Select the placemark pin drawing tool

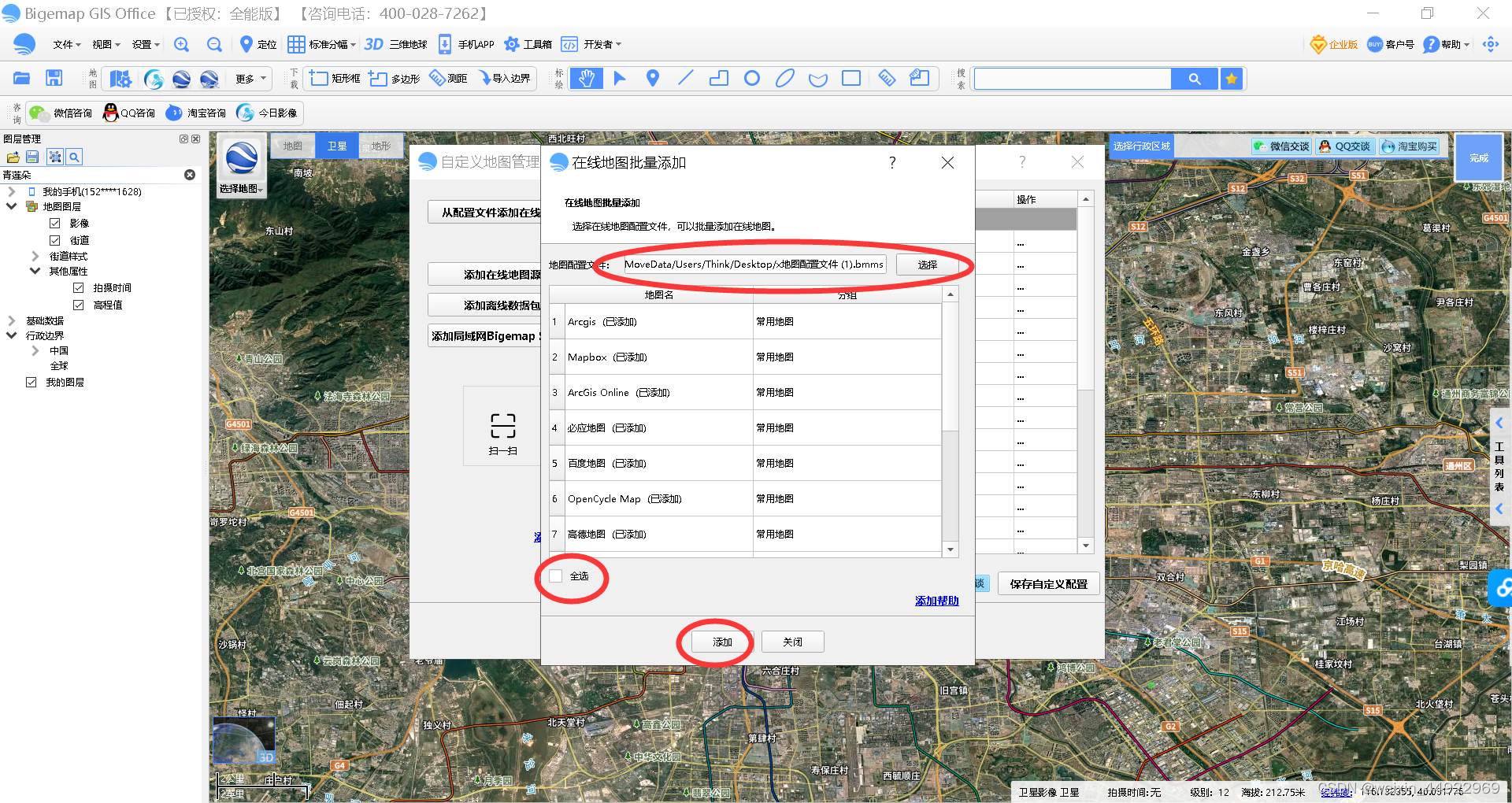(653, 79)
